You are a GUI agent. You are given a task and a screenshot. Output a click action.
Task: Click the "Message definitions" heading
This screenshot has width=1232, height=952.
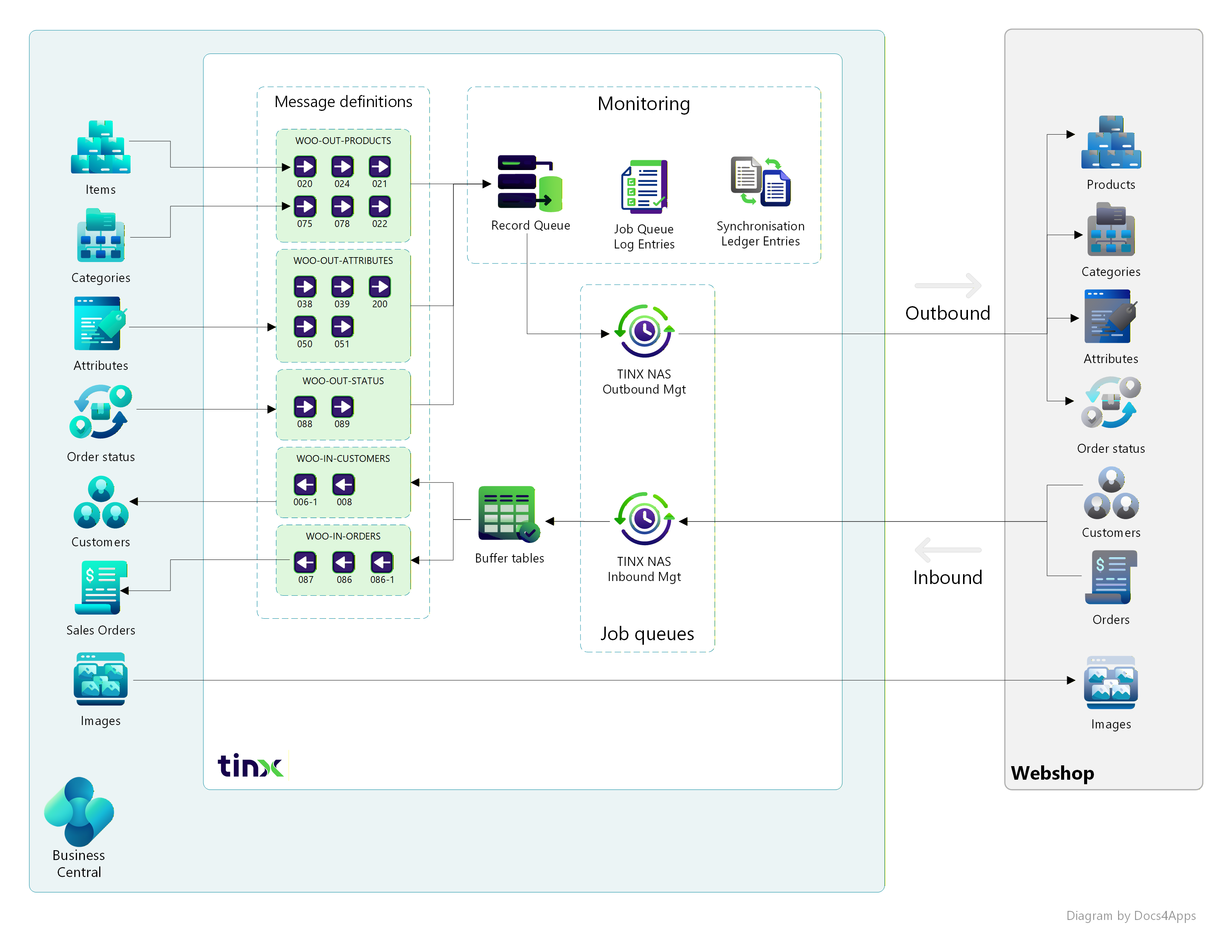coord(343,101)
